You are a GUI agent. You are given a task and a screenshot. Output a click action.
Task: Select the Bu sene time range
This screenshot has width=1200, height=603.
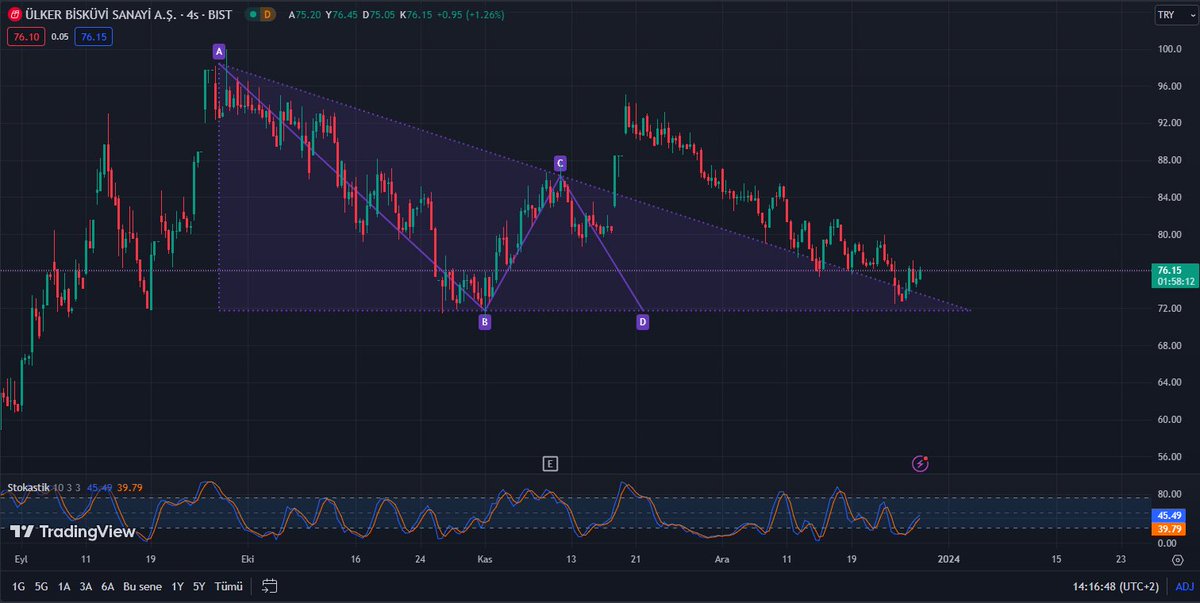click(x=143, y=586)
